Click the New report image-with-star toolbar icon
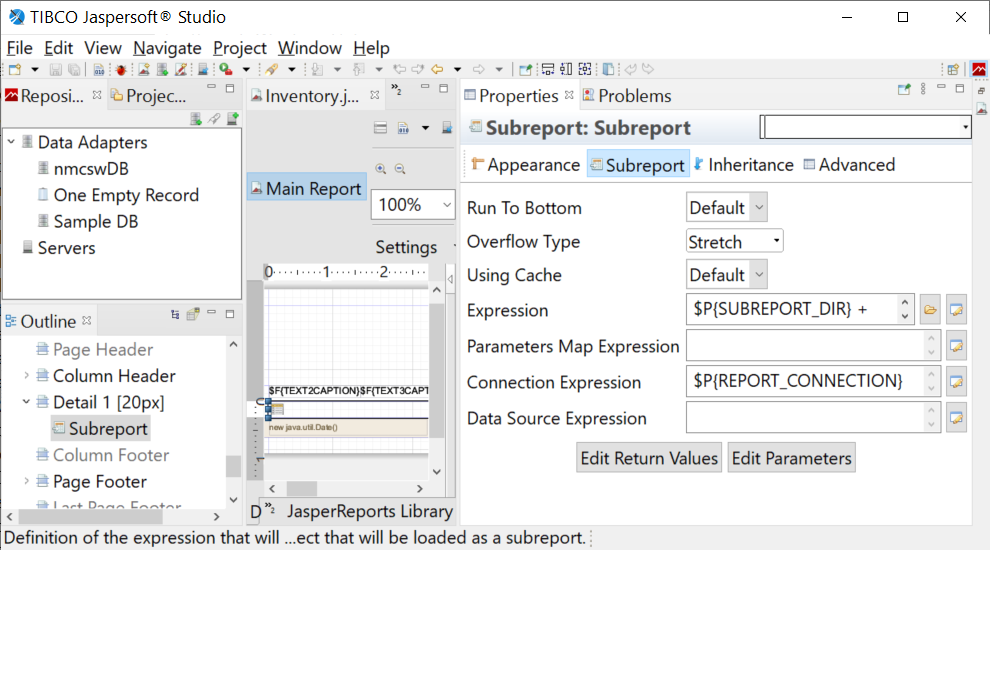 144,69
